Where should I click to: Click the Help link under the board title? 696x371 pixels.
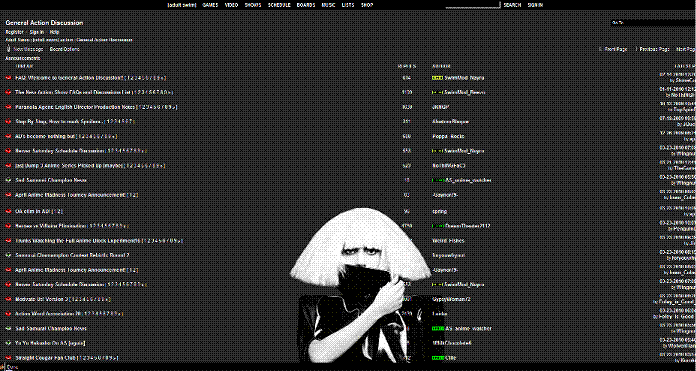[x=54, y=32]
